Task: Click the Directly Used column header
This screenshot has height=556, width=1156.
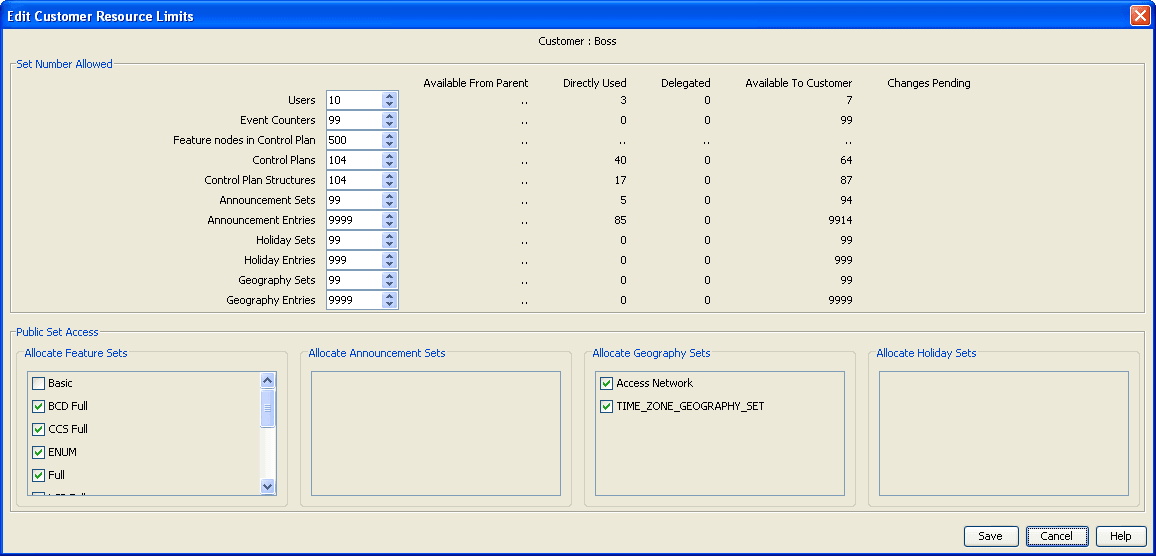Action: (x=595, y=83)
